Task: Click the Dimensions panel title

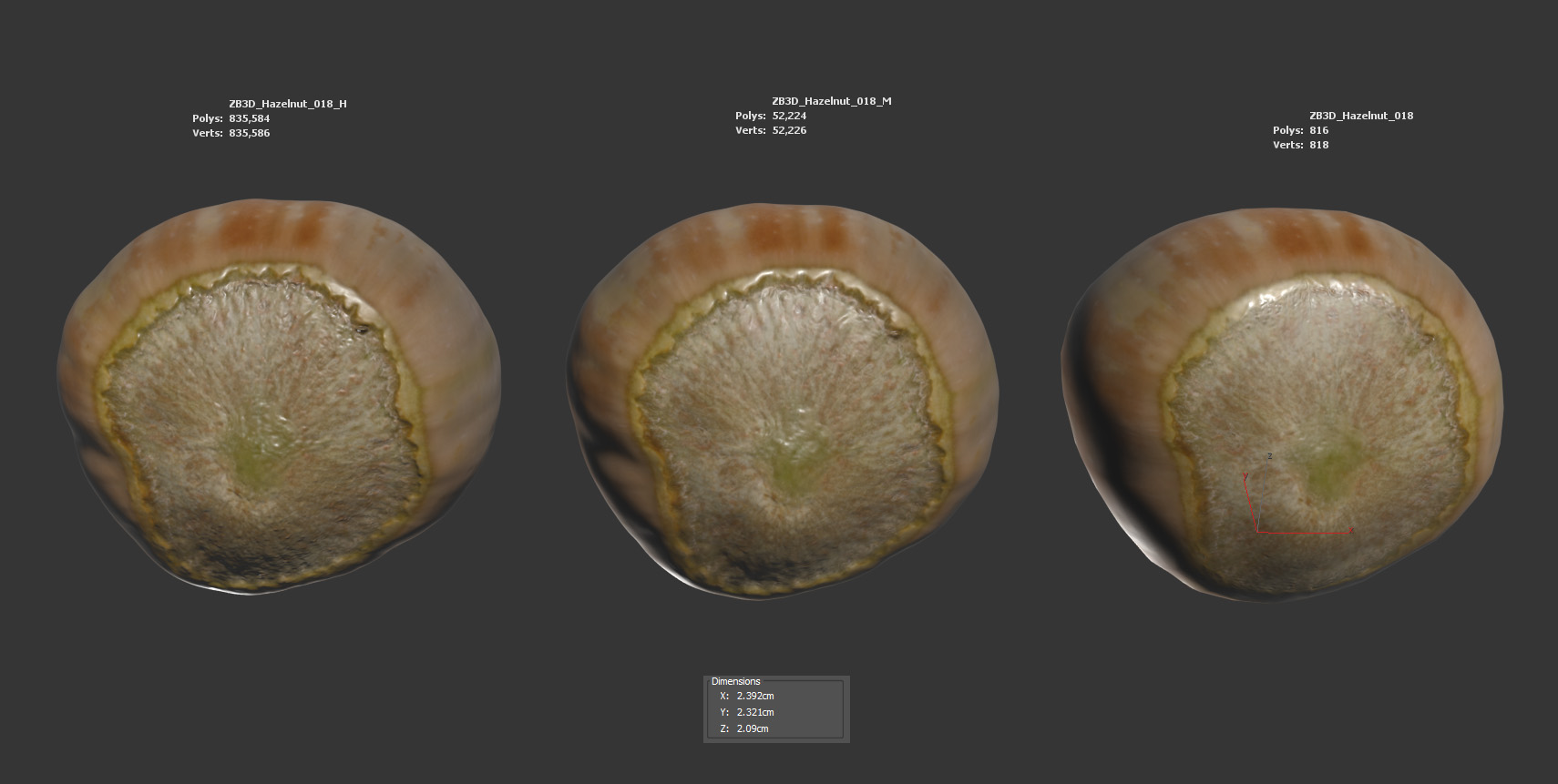Action: 735,681
